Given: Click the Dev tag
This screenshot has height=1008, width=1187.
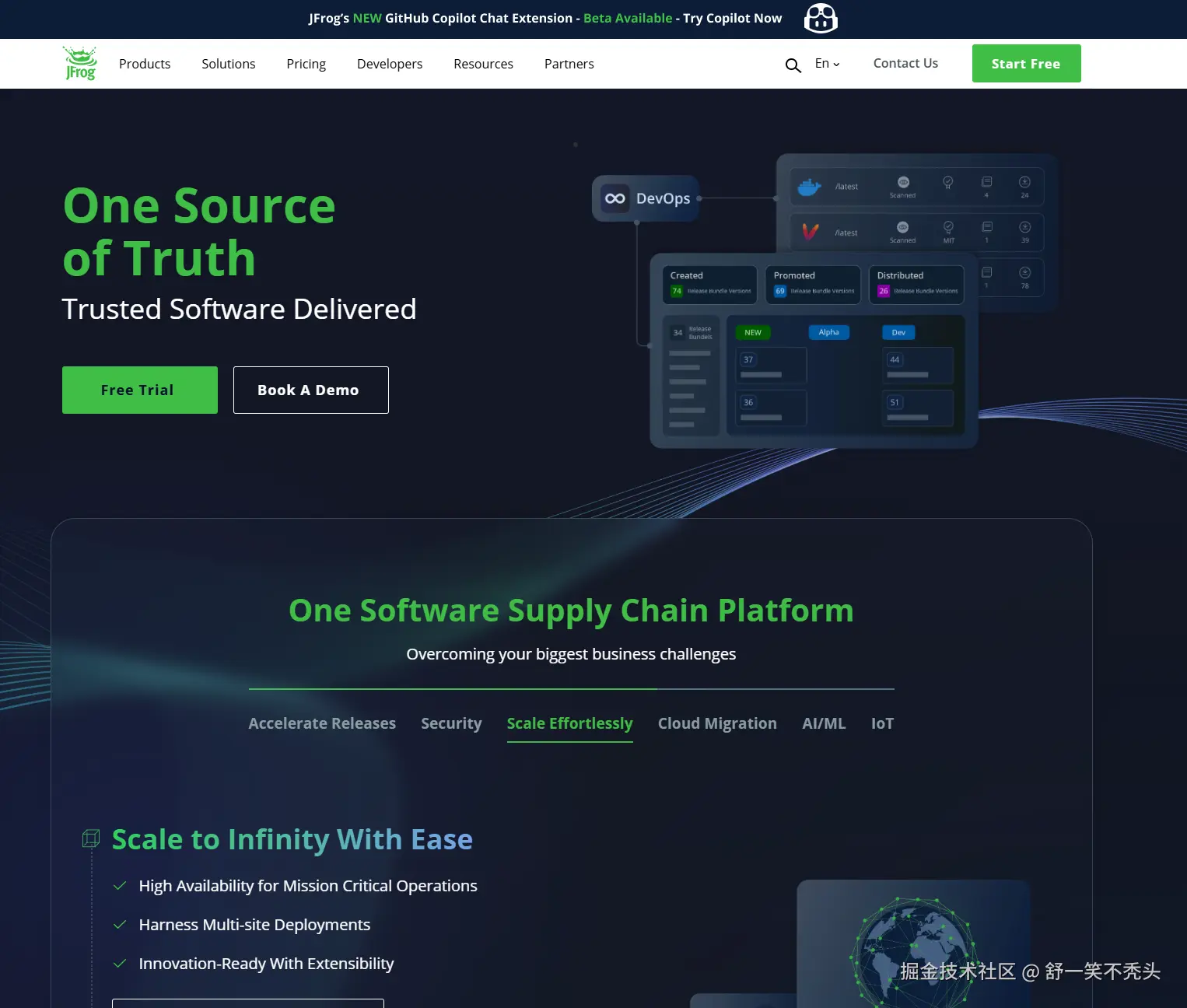Looking at the screenshot, I should pos(898,332).
